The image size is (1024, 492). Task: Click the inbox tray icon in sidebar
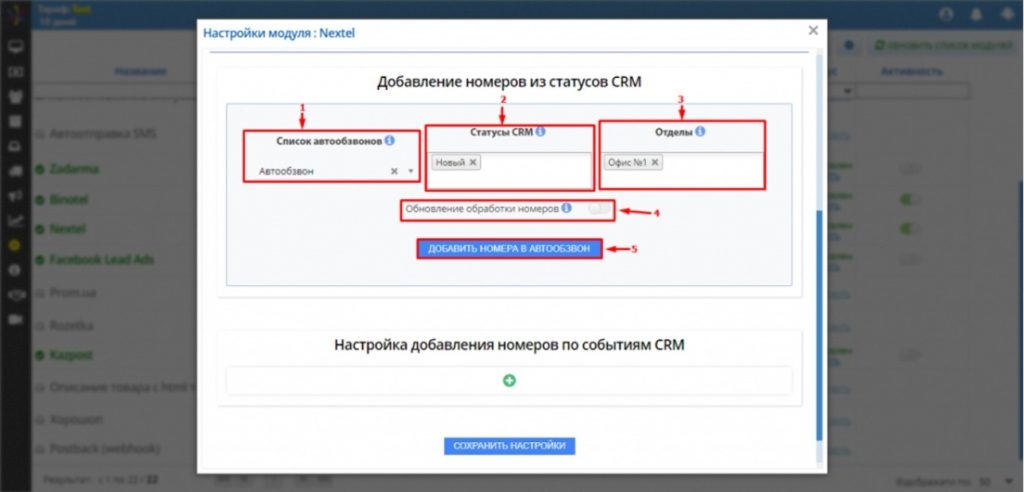(16, 146)
